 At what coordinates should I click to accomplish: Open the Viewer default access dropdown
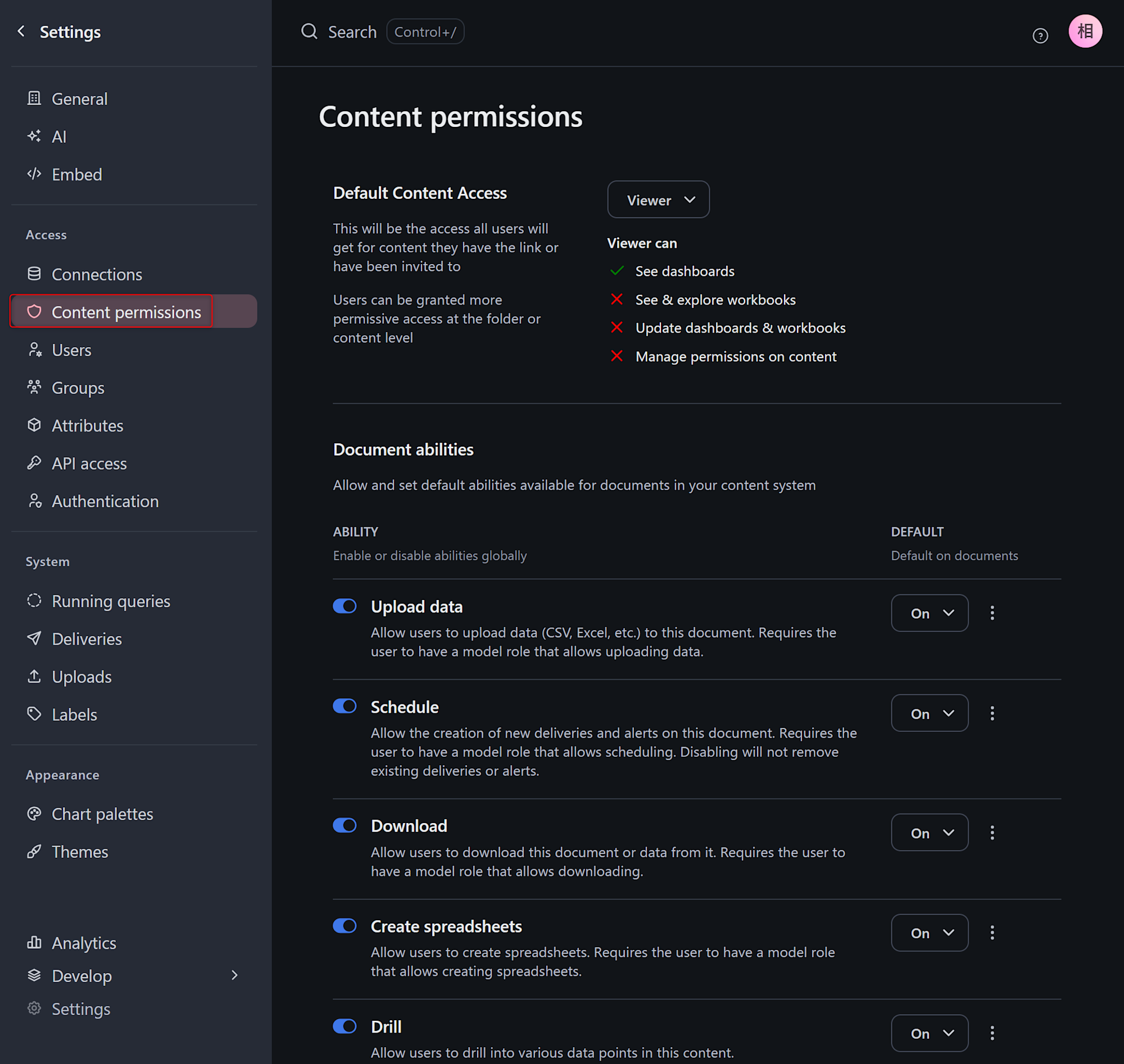[x=658, y=199]
